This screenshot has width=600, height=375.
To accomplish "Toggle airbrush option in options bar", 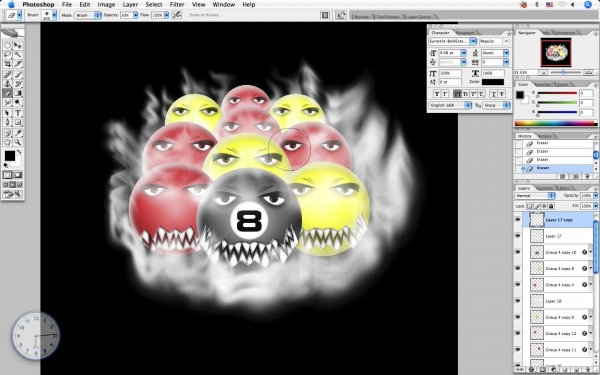I will (176, 15).
